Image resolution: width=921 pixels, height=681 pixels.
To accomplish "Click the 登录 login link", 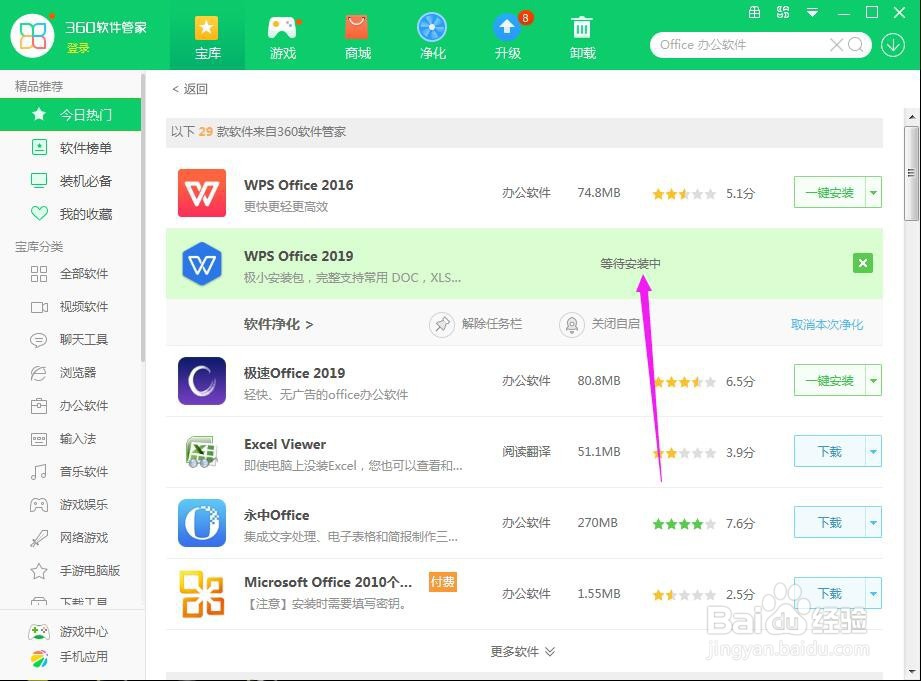I will coord(78,48).
